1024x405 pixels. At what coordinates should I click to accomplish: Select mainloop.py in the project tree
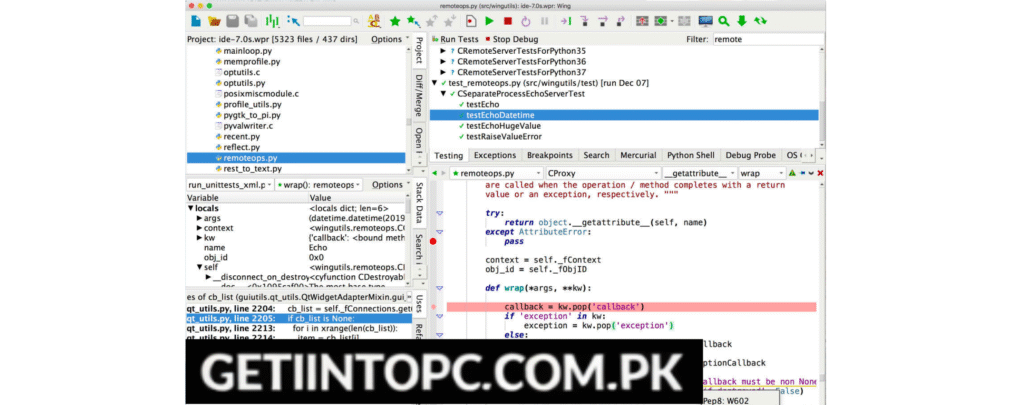click(x=246, y=50)
